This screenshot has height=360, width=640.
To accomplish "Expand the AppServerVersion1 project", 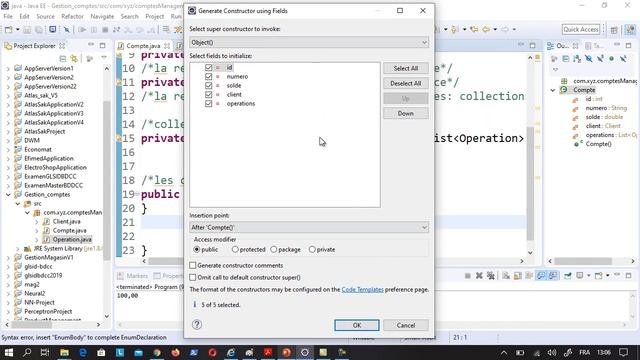I will pyautogui.click(x=8, y=69).
